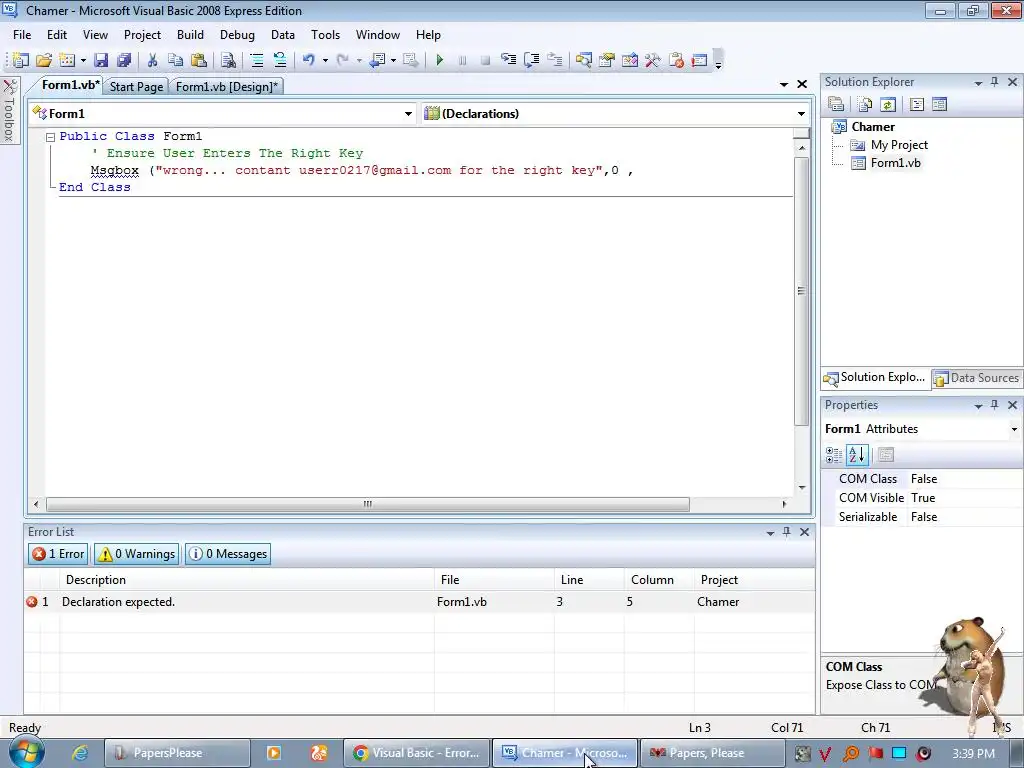1024x768 pixels.
Task: Sort Error List by Description column
Action: pos(248,580)
